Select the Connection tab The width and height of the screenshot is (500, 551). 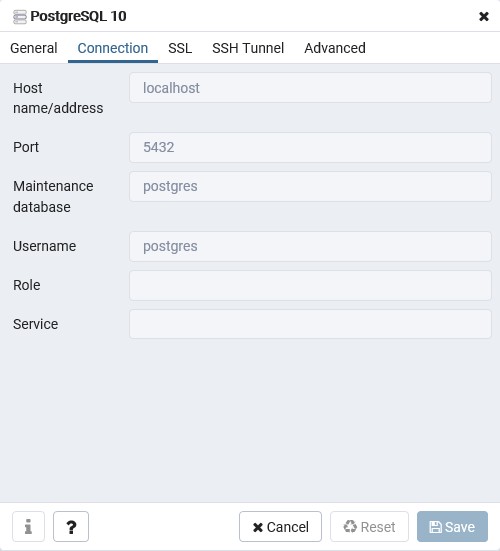[113, 48]
